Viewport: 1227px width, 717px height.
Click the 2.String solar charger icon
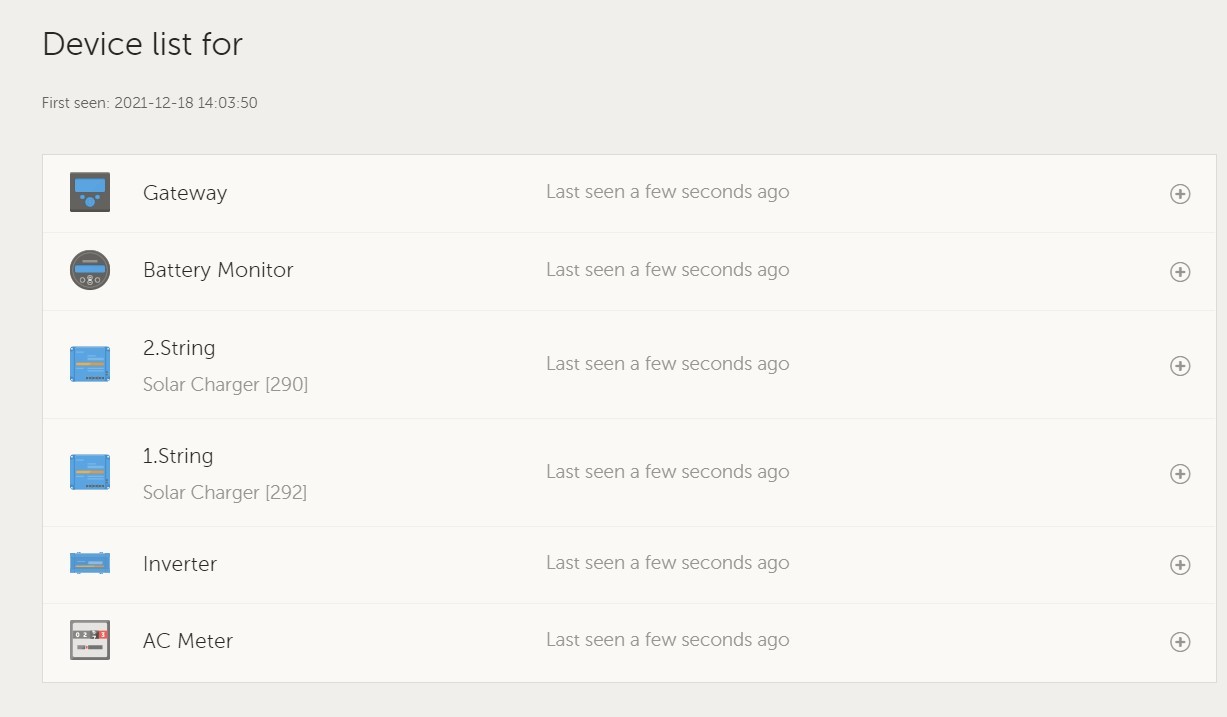[90, 364]
